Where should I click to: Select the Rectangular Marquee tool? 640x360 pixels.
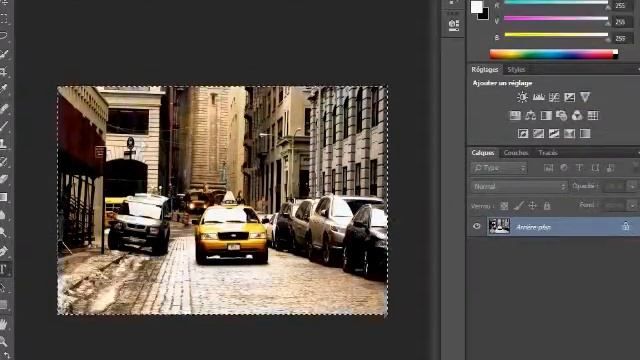point(4,18)
